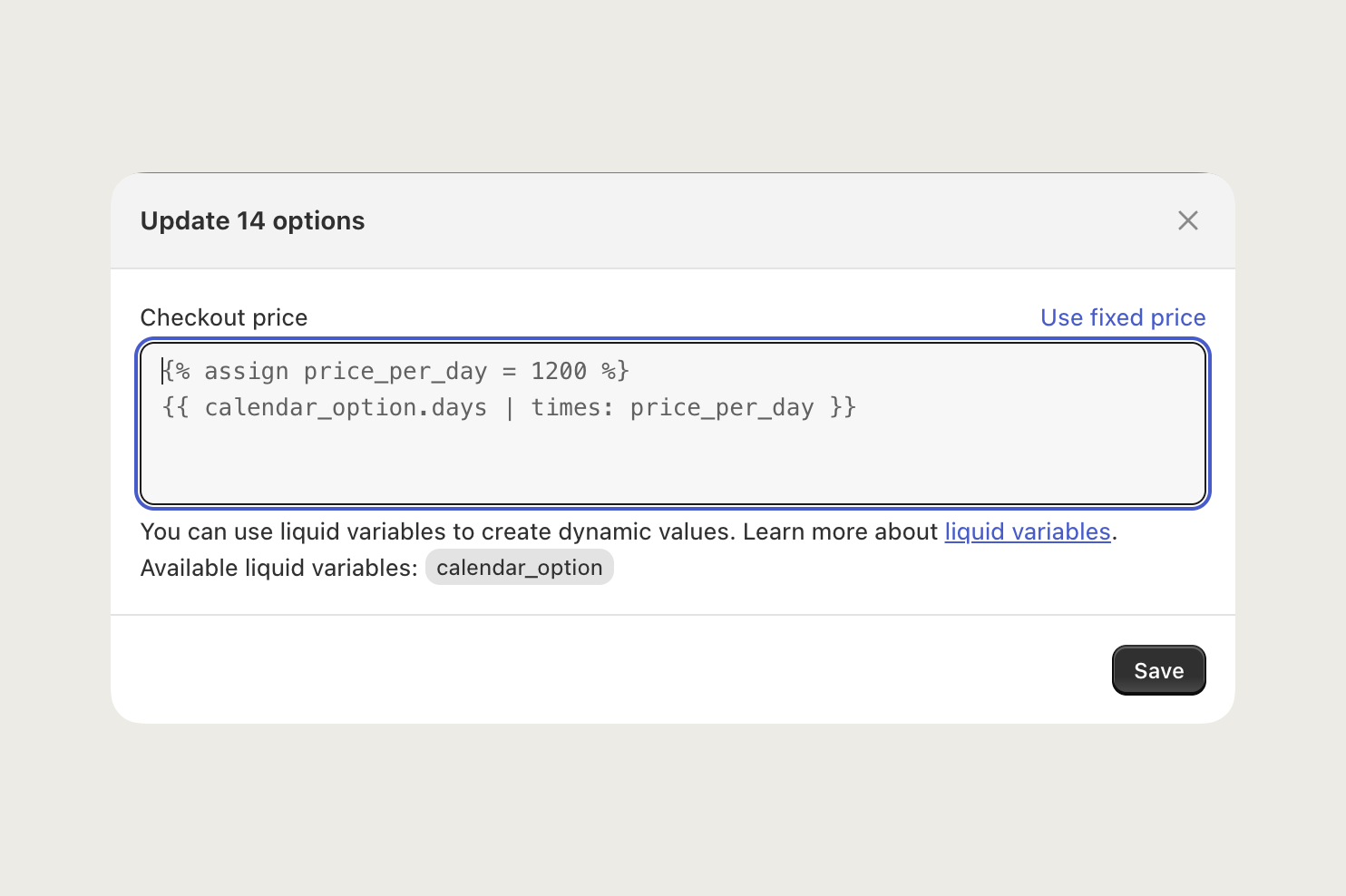Click the Checkout price field label
1346x896 pixels.
point(223,317)
